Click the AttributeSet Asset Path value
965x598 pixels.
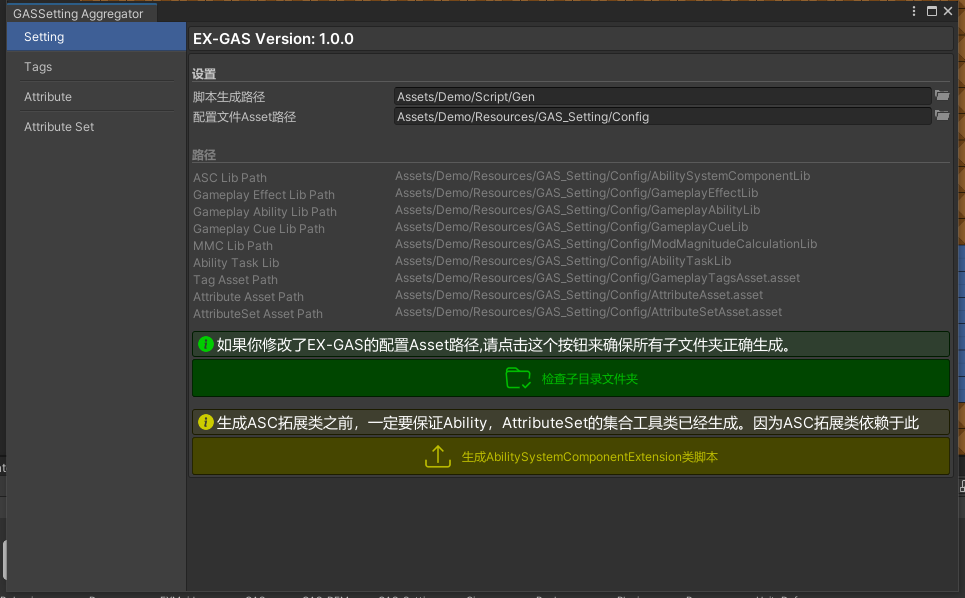point(588,312)
